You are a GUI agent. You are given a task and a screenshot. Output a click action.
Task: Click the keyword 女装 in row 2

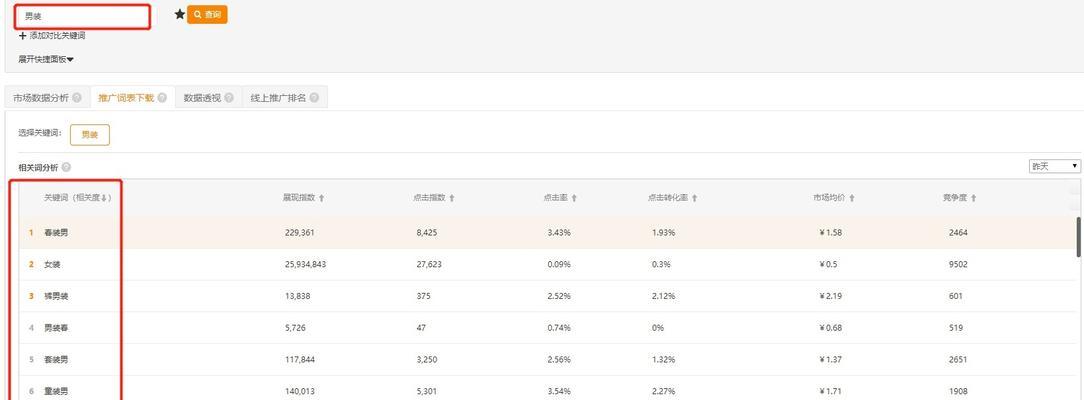53,265
